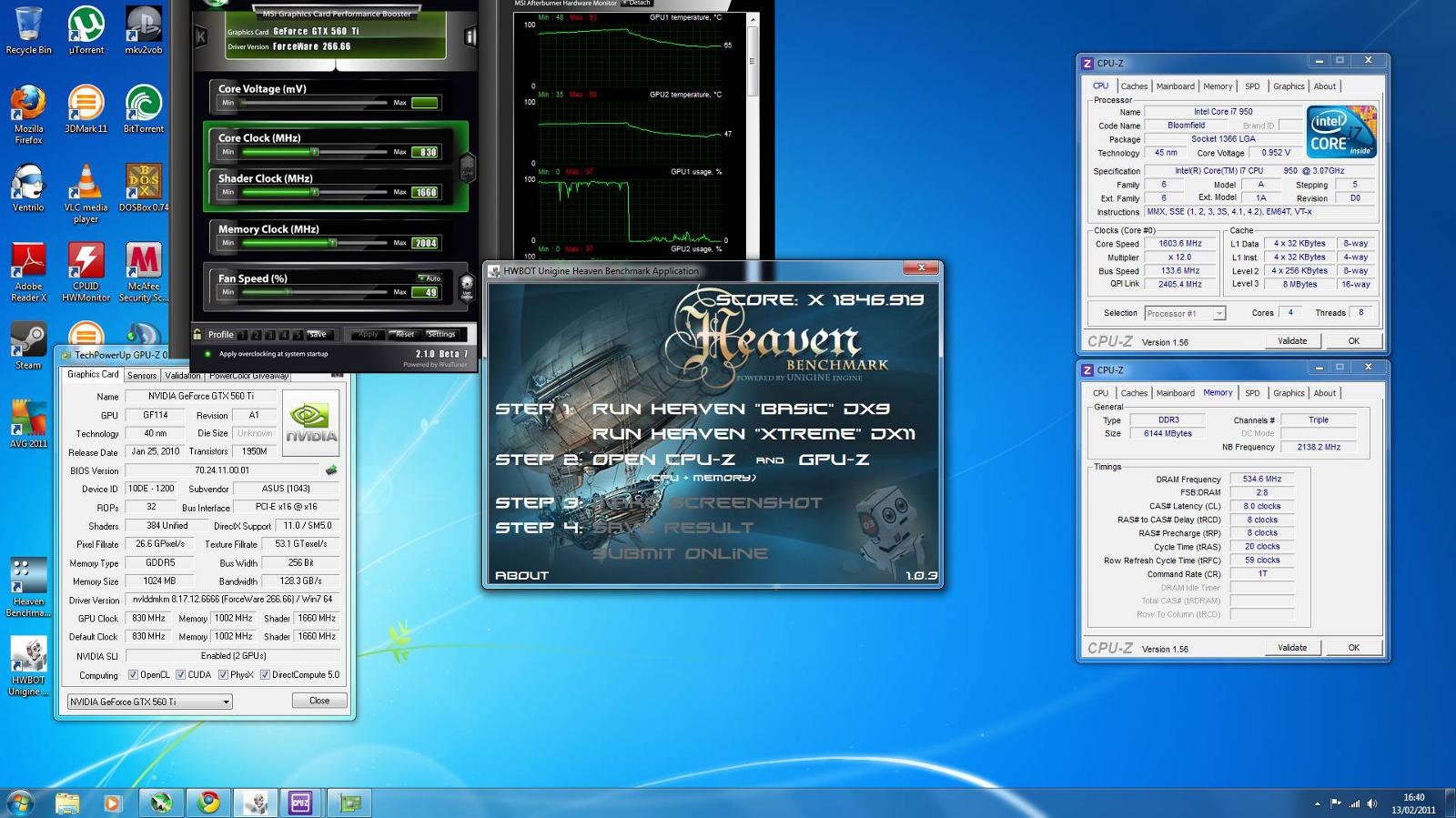Click the Hardware Monitor vertical scrollbar
1456x818 pixels.
(753, 62)
